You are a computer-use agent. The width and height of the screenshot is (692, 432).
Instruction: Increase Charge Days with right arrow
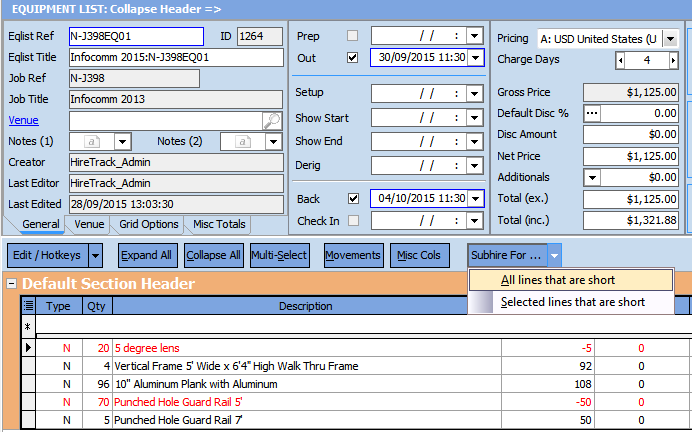pyautogui.click(x=674, y=60)
